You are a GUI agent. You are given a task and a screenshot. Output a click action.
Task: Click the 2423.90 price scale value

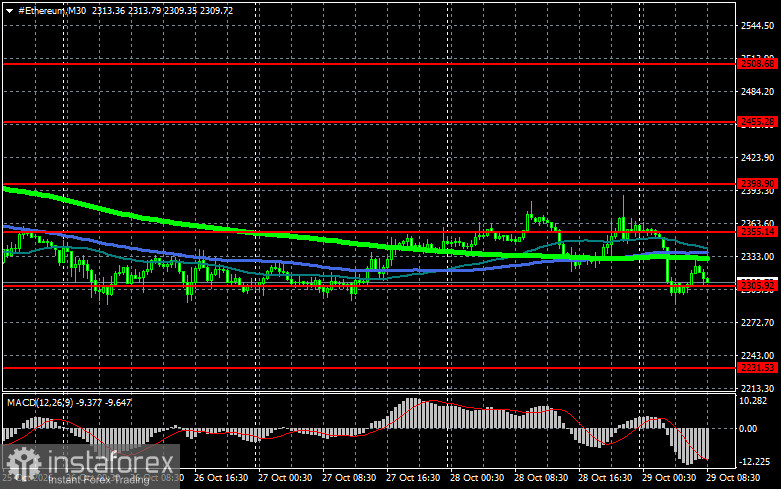[x=758, y=157]
